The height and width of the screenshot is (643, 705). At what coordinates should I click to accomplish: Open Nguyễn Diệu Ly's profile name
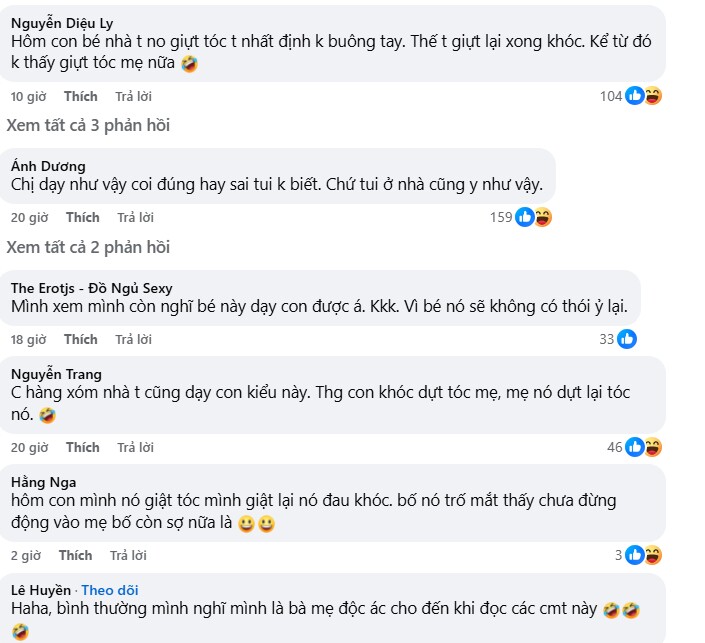pos(61,23)
